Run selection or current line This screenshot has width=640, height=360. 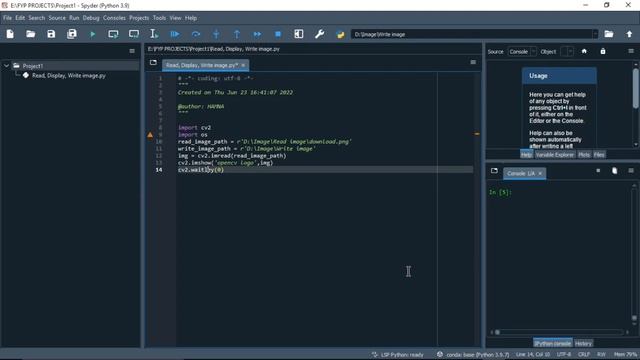[154, 34]
